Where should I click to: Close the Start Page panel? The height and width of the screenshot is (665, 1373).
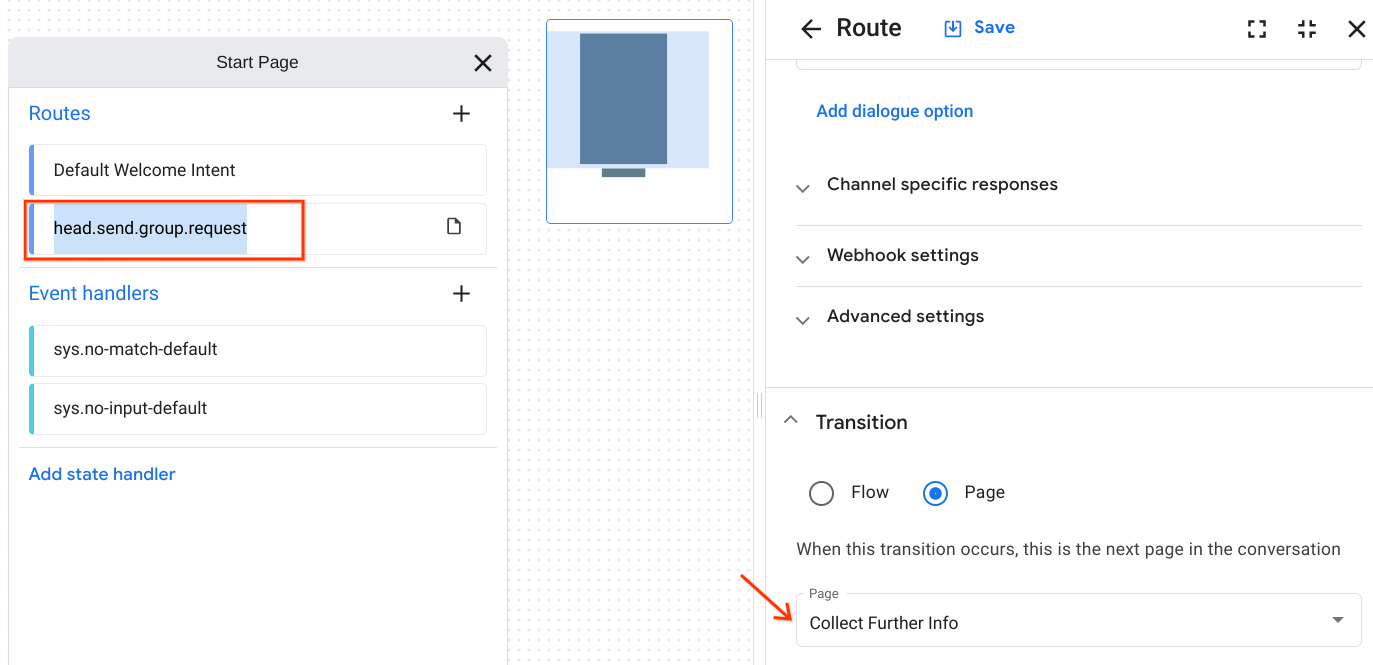[x=483, y=62]
